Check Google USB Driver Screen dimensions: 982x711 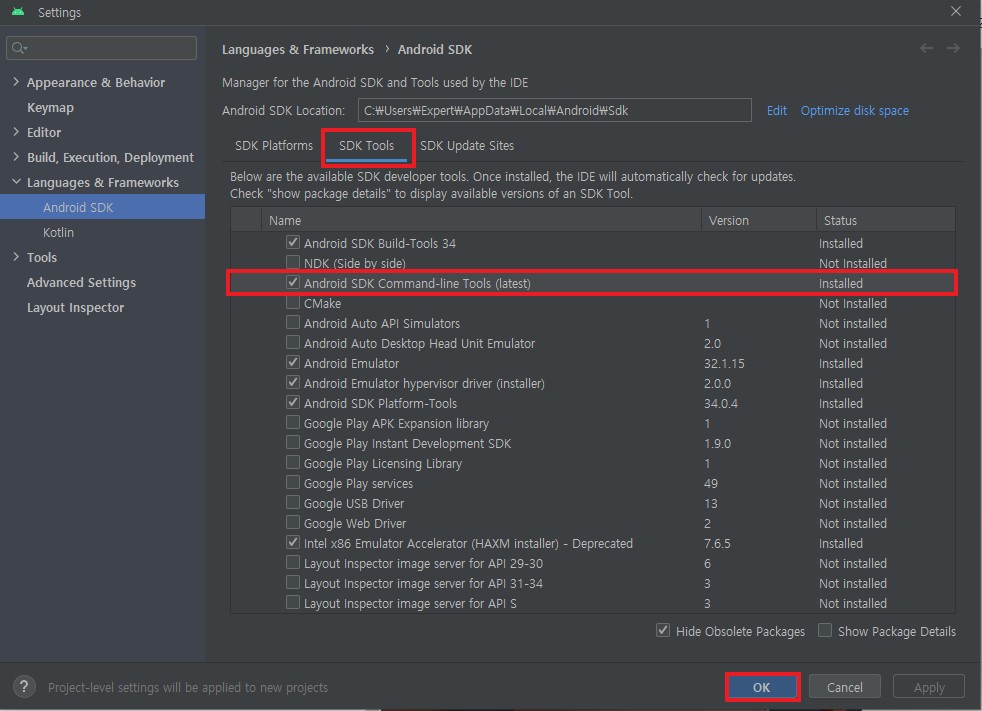click(292, 502)
